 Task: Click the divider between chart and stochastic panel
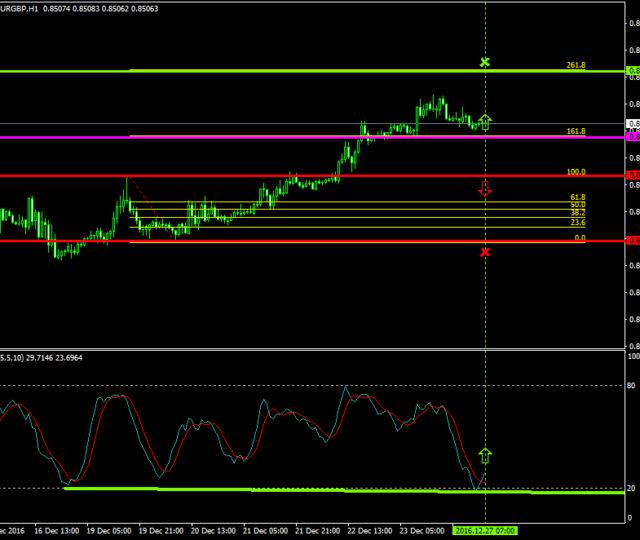[x=300, y=349]
